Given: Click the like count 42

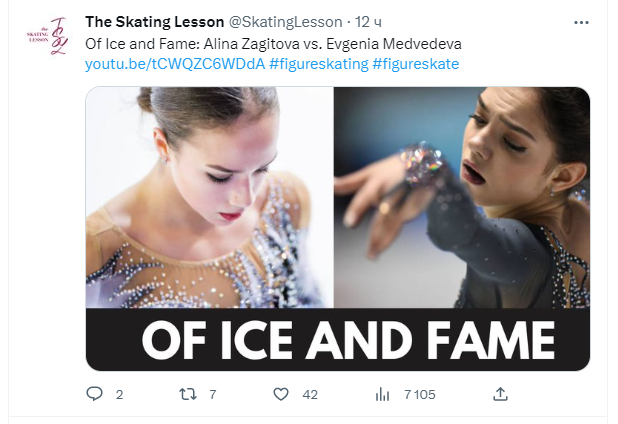Looking at the screenshot, I should coord(310,394).
